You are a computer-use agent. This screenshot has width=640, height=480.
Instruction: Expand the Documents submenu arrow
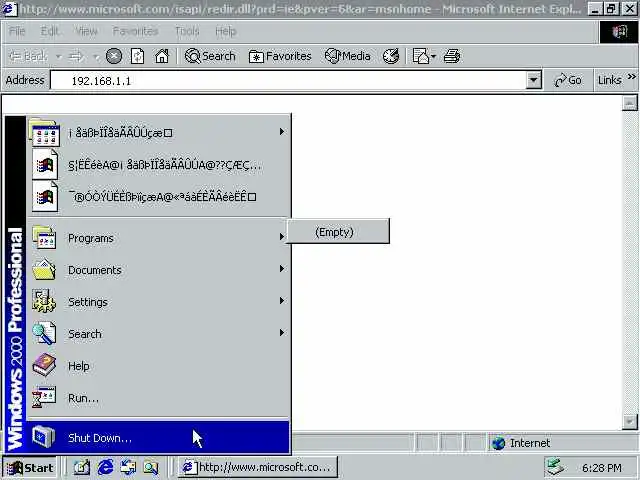282,269
